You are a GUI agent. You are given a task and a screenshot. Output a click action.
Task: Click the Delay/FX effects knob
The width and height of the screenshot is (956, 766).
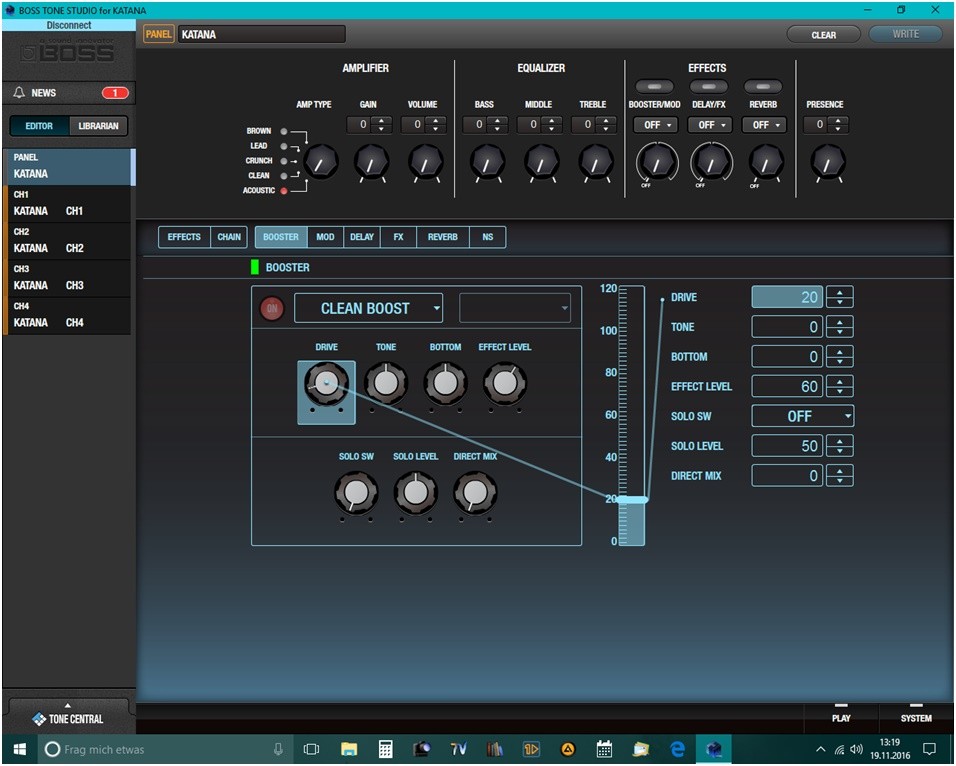712,162
